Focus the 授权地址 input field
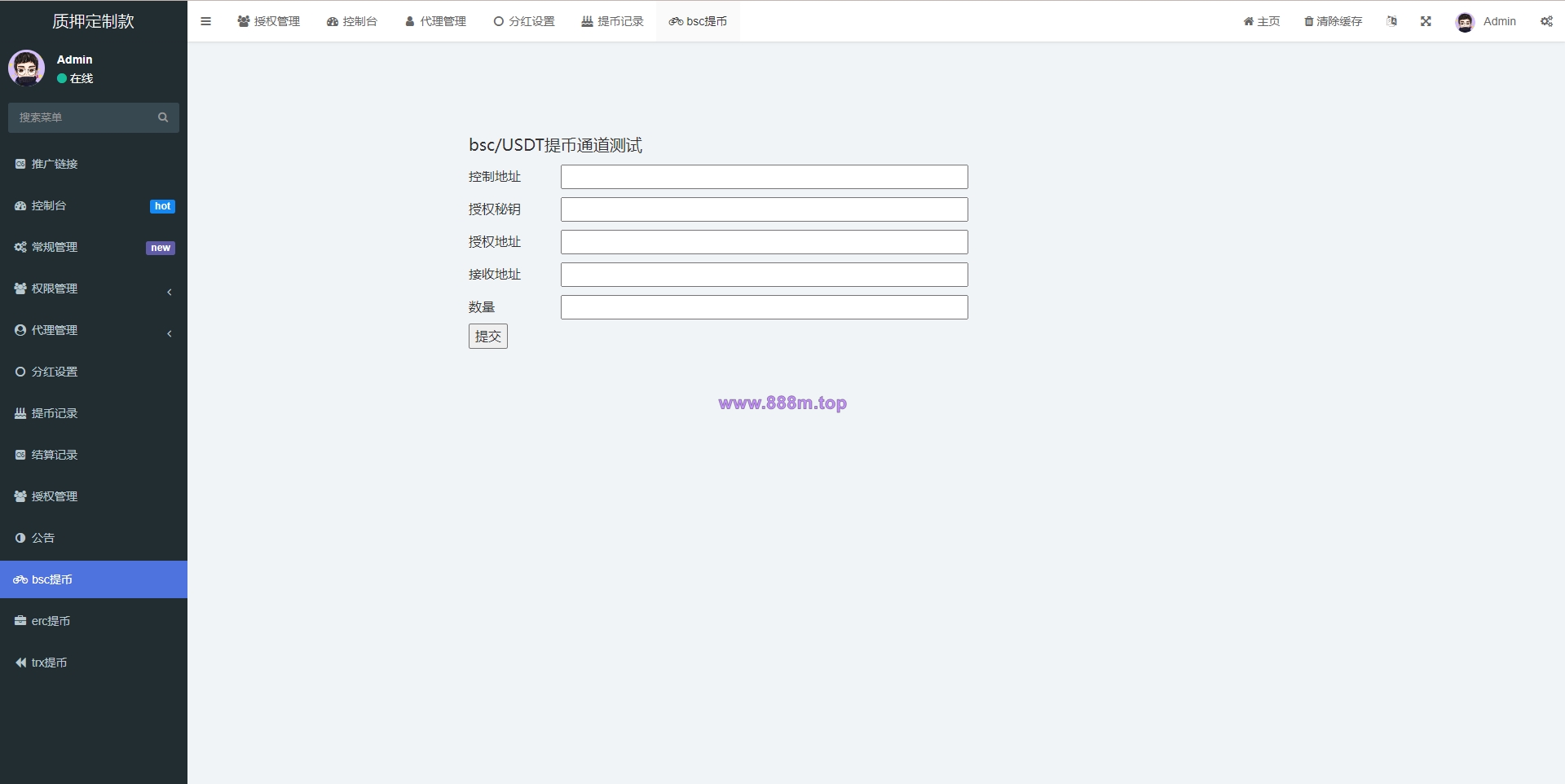The height and width of the screenshot is (784, 1565). pyautogui.click(x=765, y=242)
